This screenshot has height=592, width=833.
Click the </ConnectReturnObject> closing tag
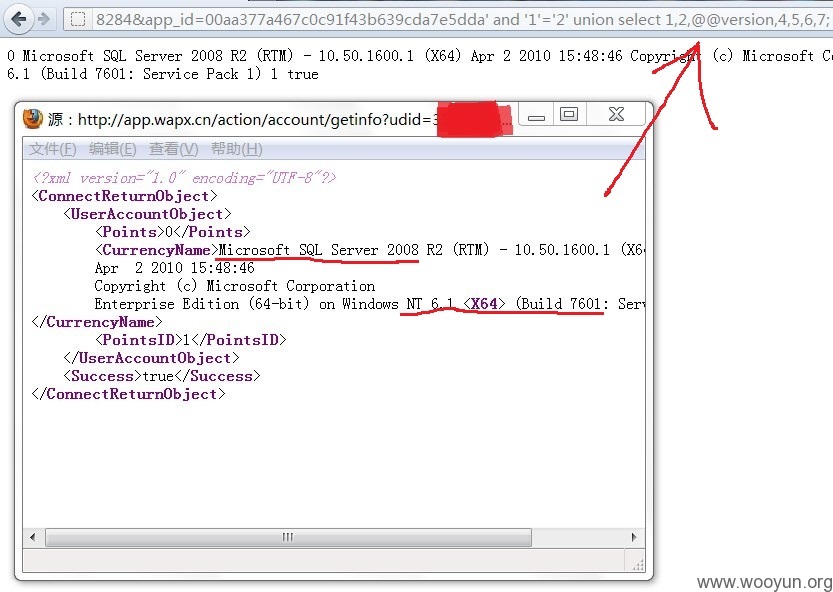tap(128, 394)
